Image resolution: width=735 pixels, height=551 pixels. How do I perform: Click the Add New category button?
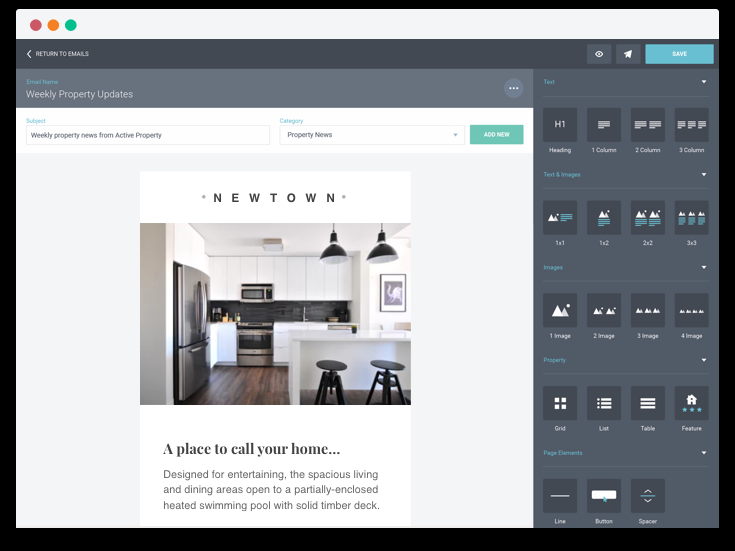(496, 135)
